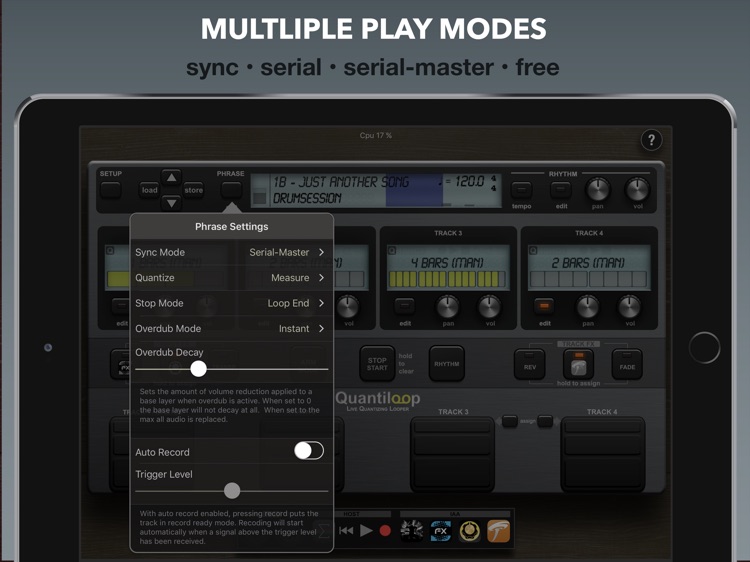Viewport: 750px width, 562px height.
Task: Open Sync Mode Serial-Master options
Action: tap(231, 252)
